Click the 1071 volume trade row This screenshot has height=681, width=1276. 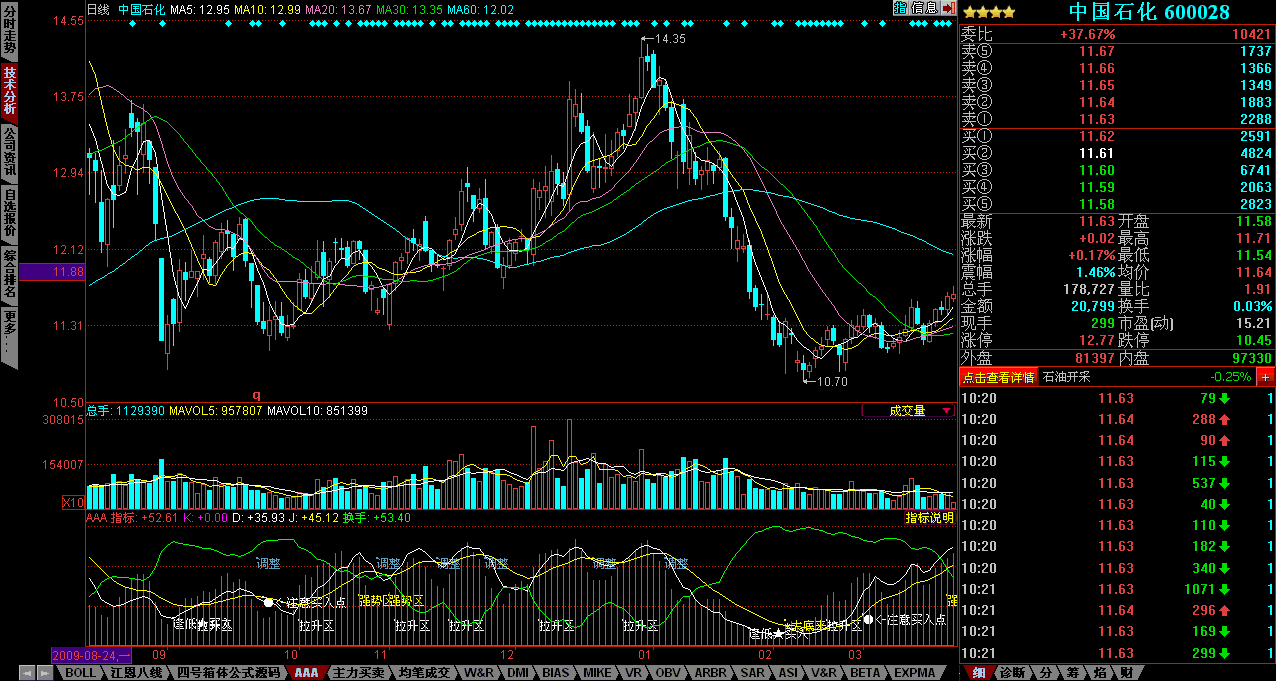click(x=1117, y=589)
